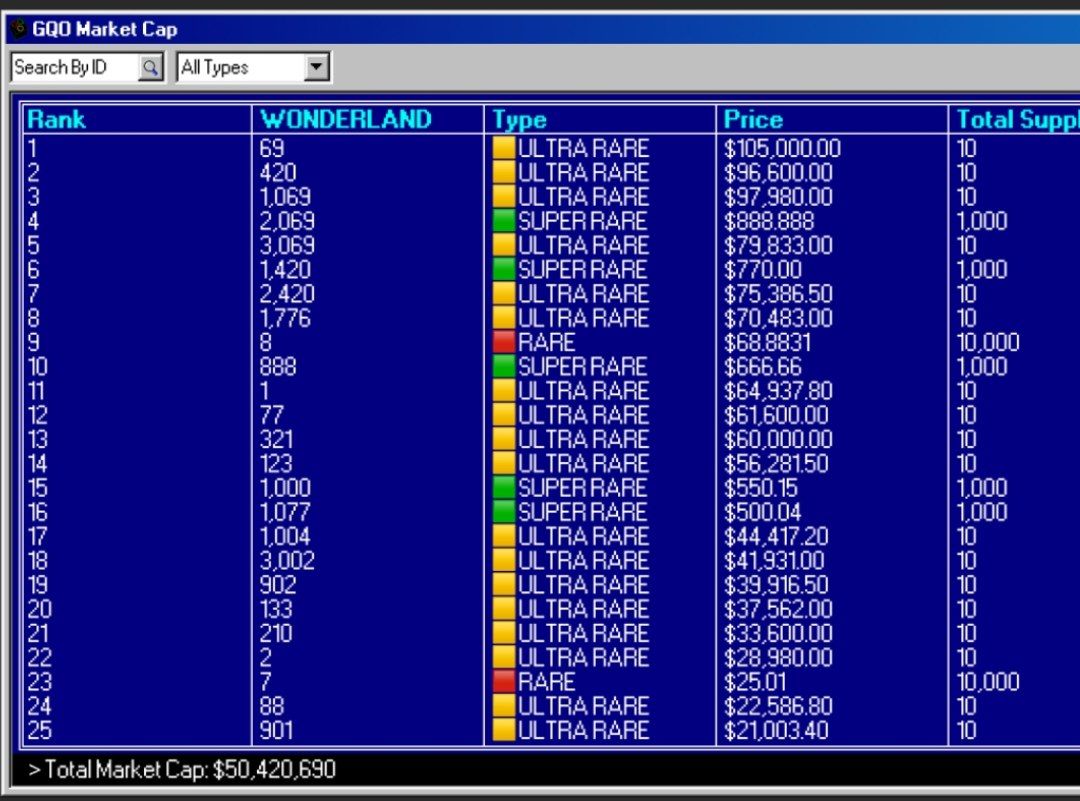The width and height of the screenshot is (1080, 801).
Task: Sort by the Type column header
Action: pos(519,119)
